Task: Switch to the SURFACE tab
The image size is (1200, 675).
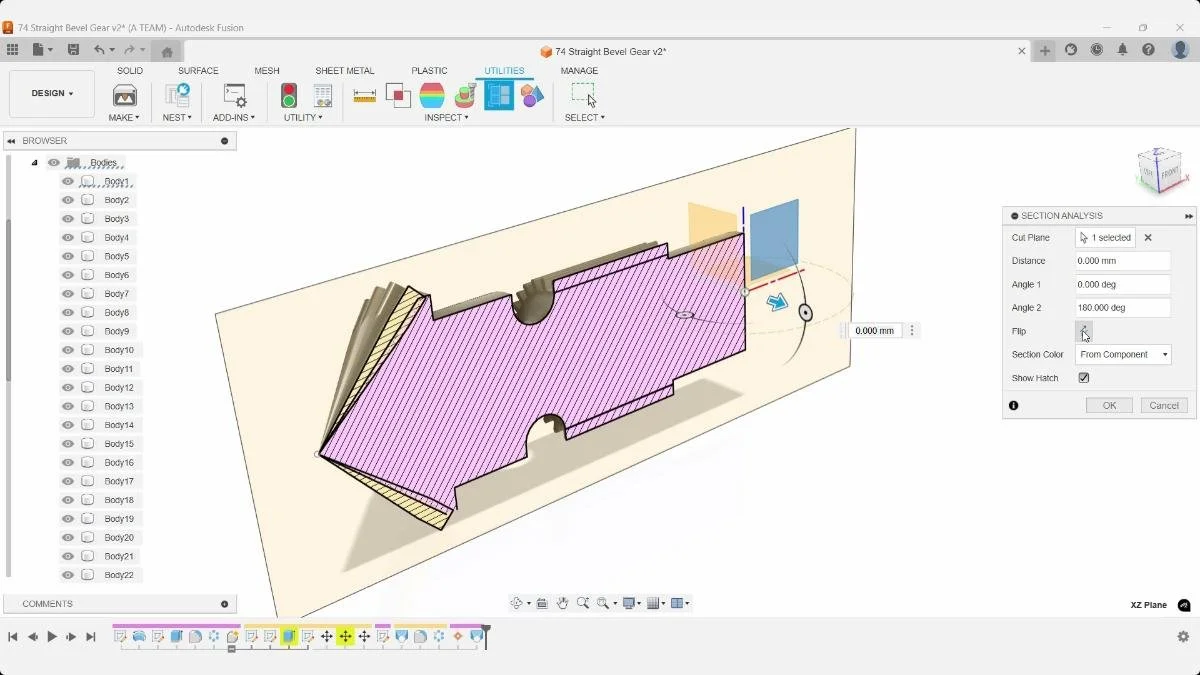Action: pyautogui.click(x=198, y=71)
